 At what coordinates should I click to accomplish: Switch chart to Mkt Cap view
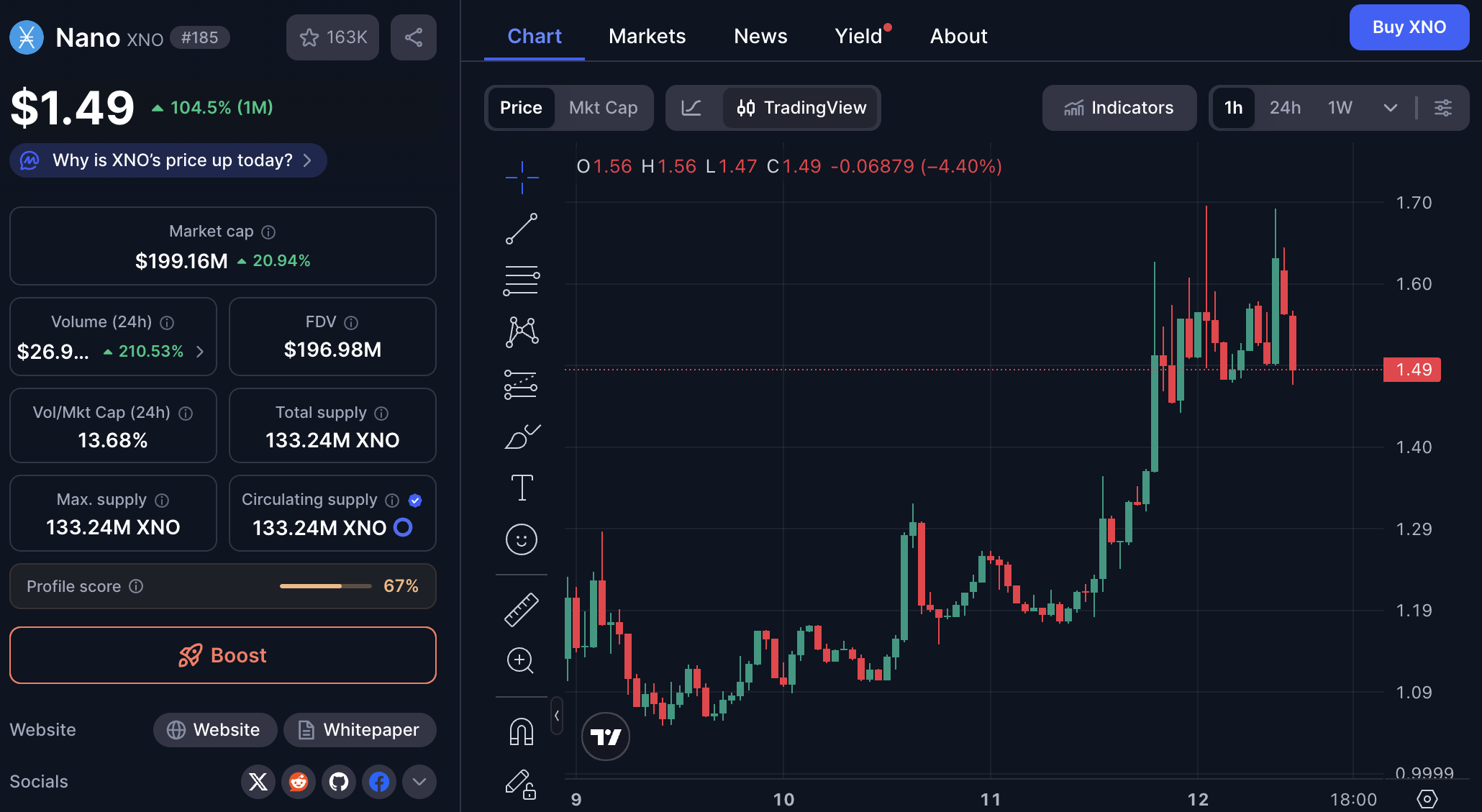[603, 108]
